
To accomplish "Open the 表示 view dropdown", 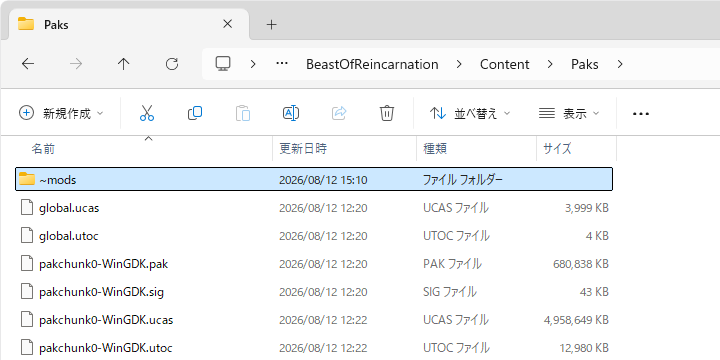I will (569, 113).
